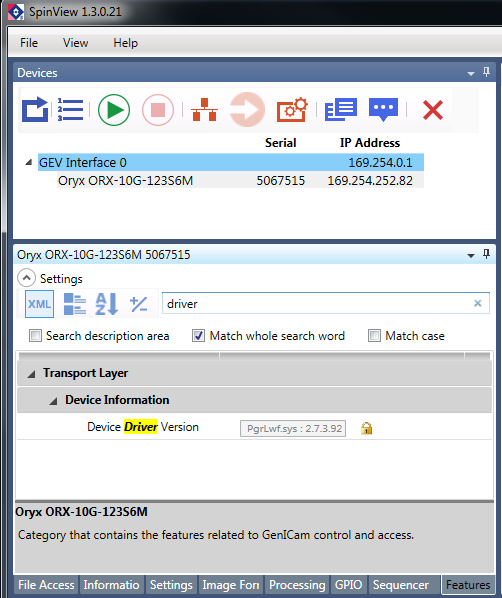Click IP address 169.254.252.82
The width and height of the screenshot is (502, 598).
click(370, 180)
